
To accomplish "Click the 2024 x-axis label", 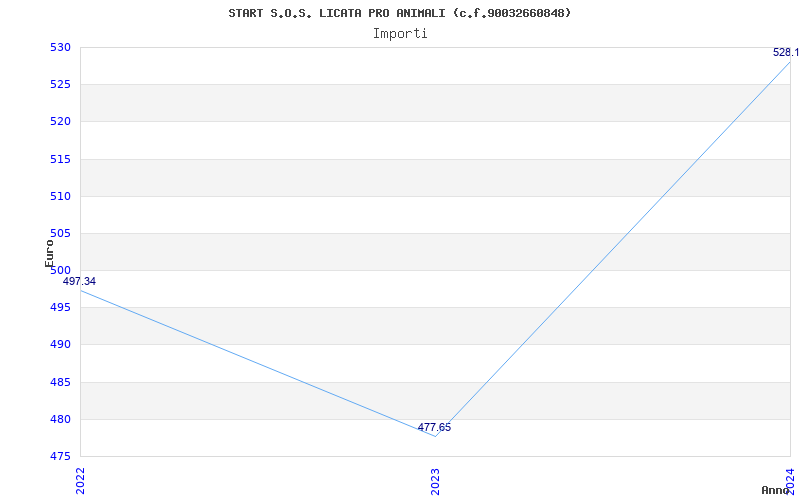I will (790, 480).
